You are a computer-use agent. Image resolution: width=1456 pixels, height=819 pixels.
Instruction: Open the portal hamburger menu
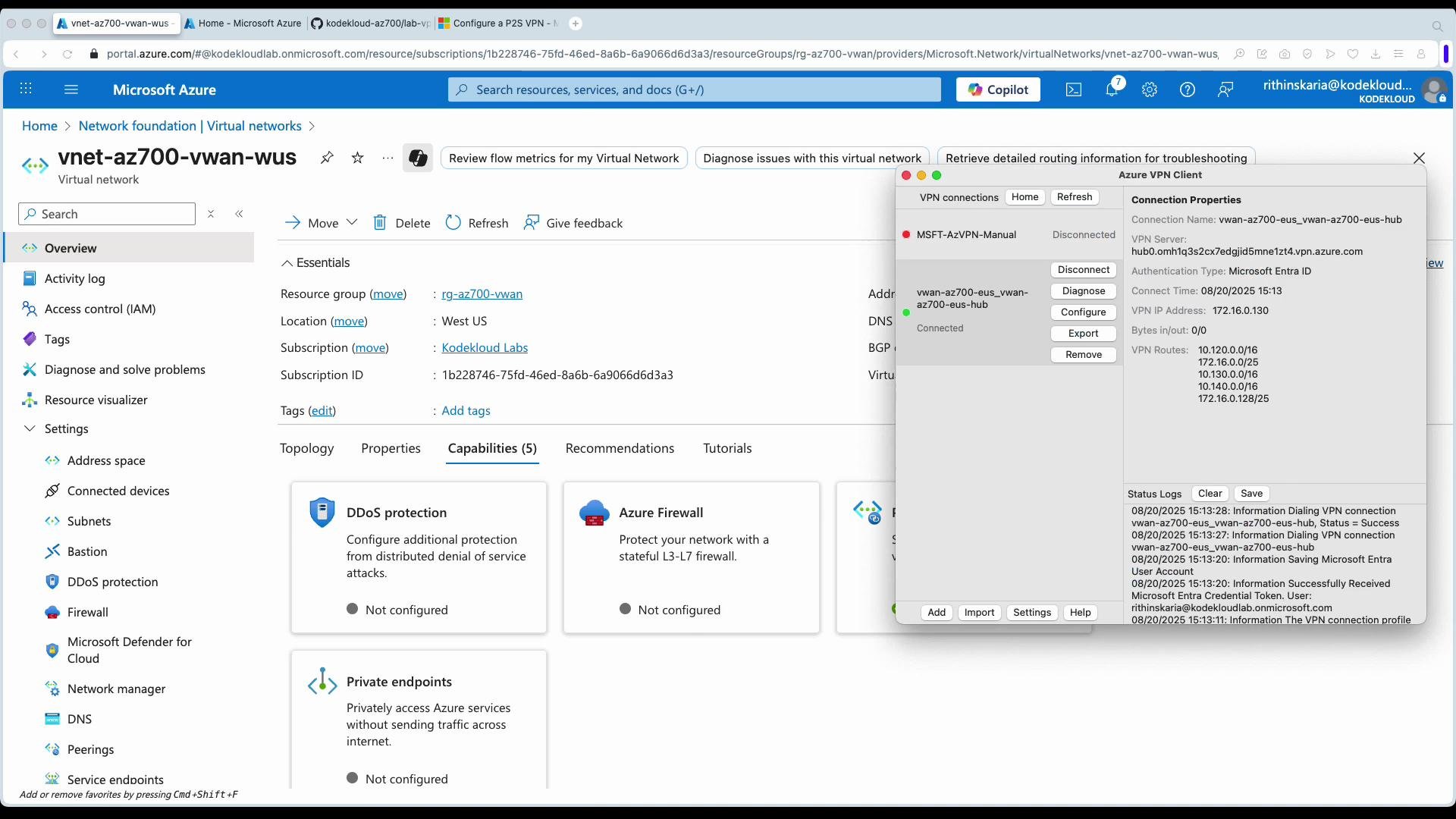point(71,89)
